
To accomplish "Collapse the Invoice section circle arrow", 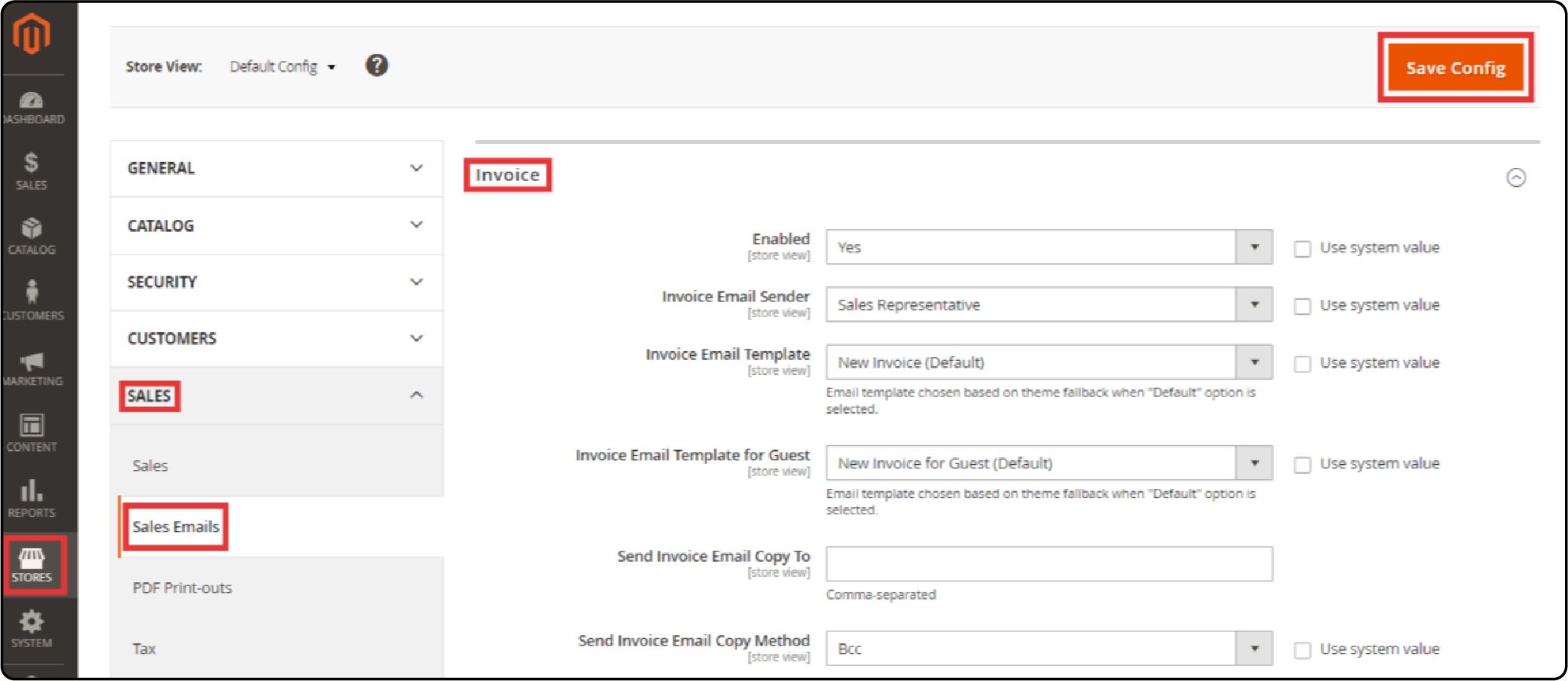I will pos(1516,177).
